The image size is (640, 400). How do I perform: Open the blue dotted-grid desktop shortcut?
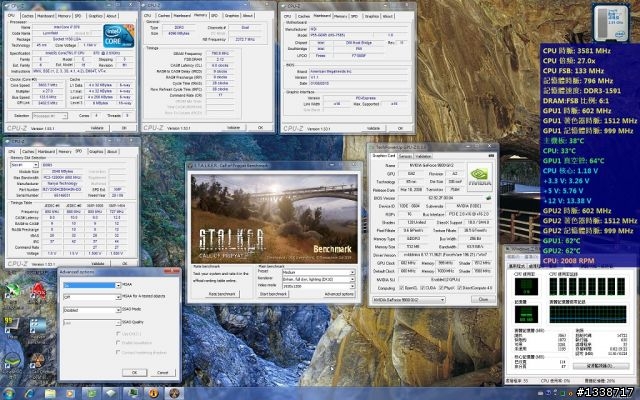[38, 327]
